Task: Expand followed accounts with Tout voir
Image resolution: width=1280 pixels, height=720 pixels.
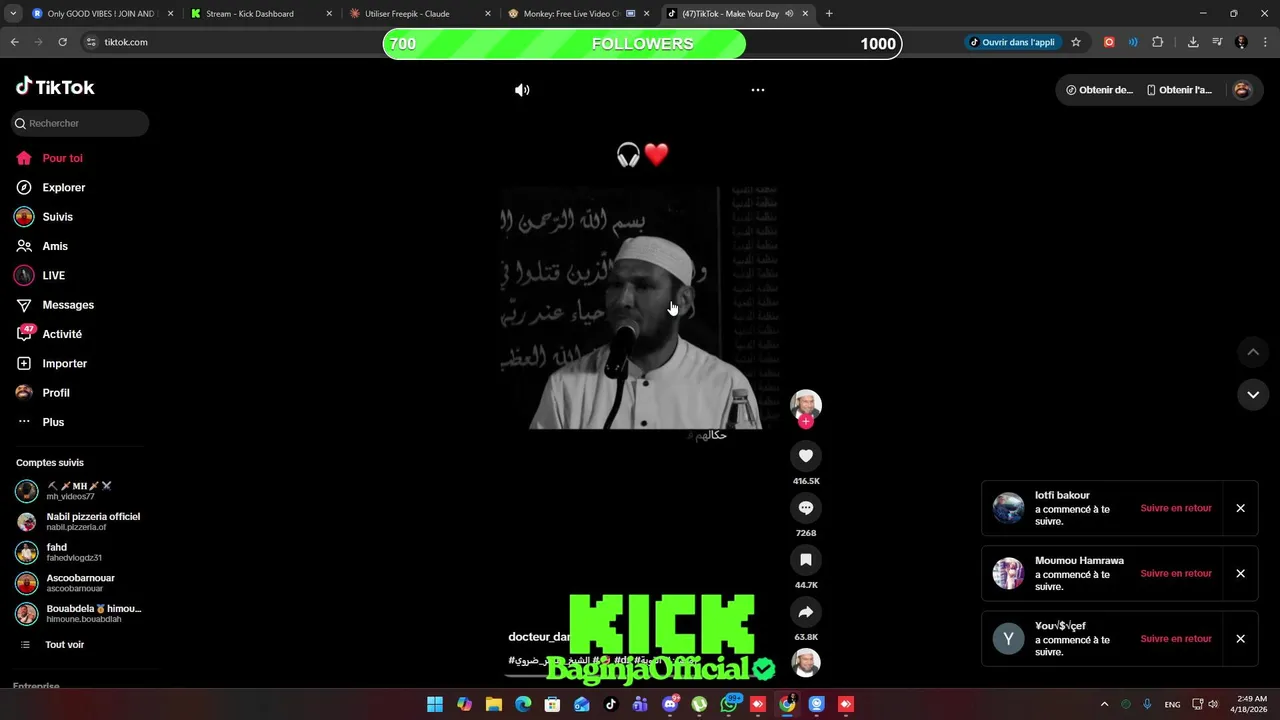Action: (64, 645)
